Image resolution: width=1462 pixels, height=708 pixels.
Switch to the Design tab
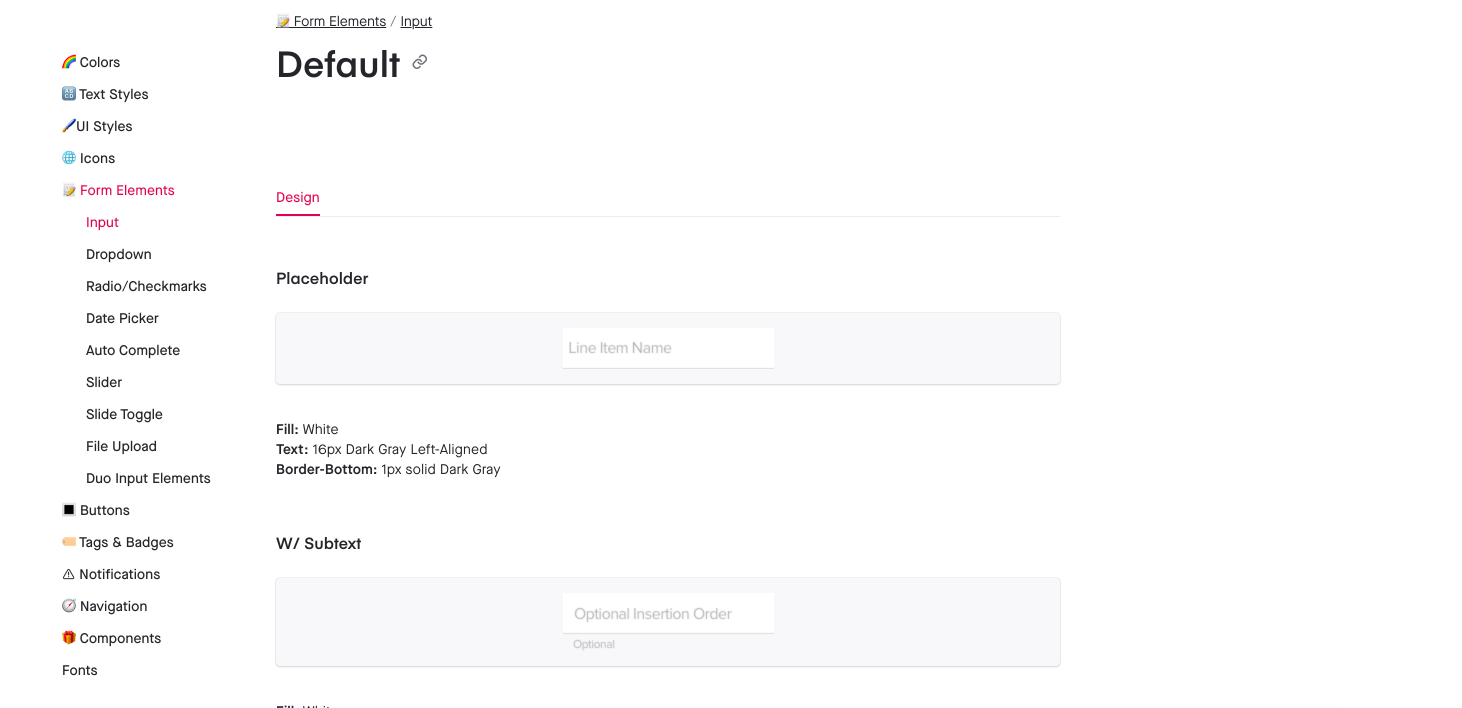coord(298,197)
